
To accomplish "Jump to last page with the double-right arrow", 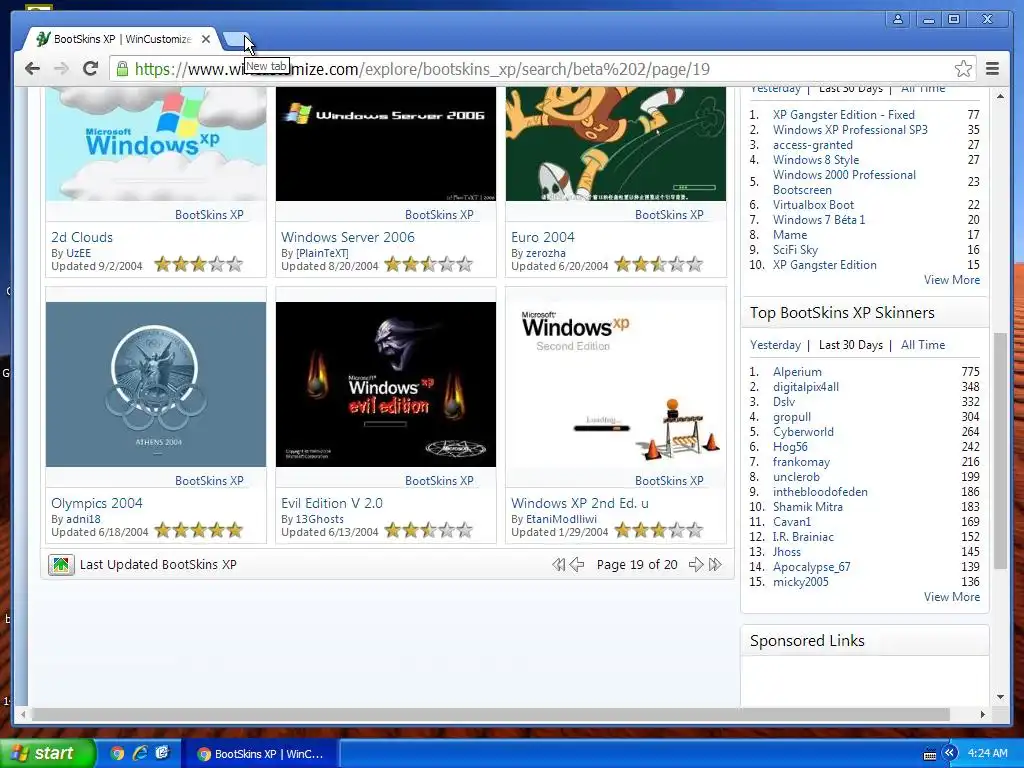I will coord(715,565).
